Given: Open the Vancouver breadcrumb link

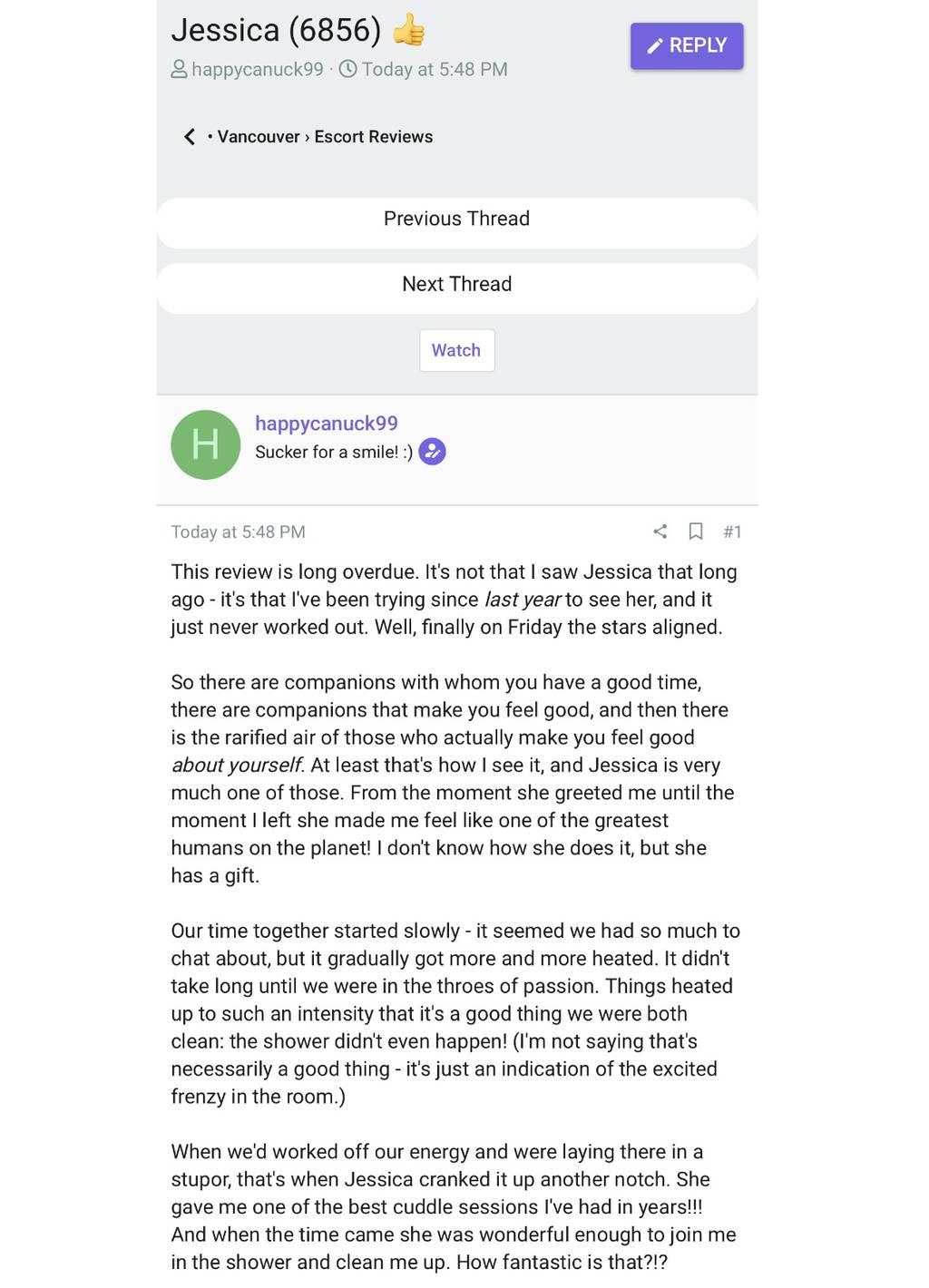Looking at the screenshot, I should click(x=259, y=137).
